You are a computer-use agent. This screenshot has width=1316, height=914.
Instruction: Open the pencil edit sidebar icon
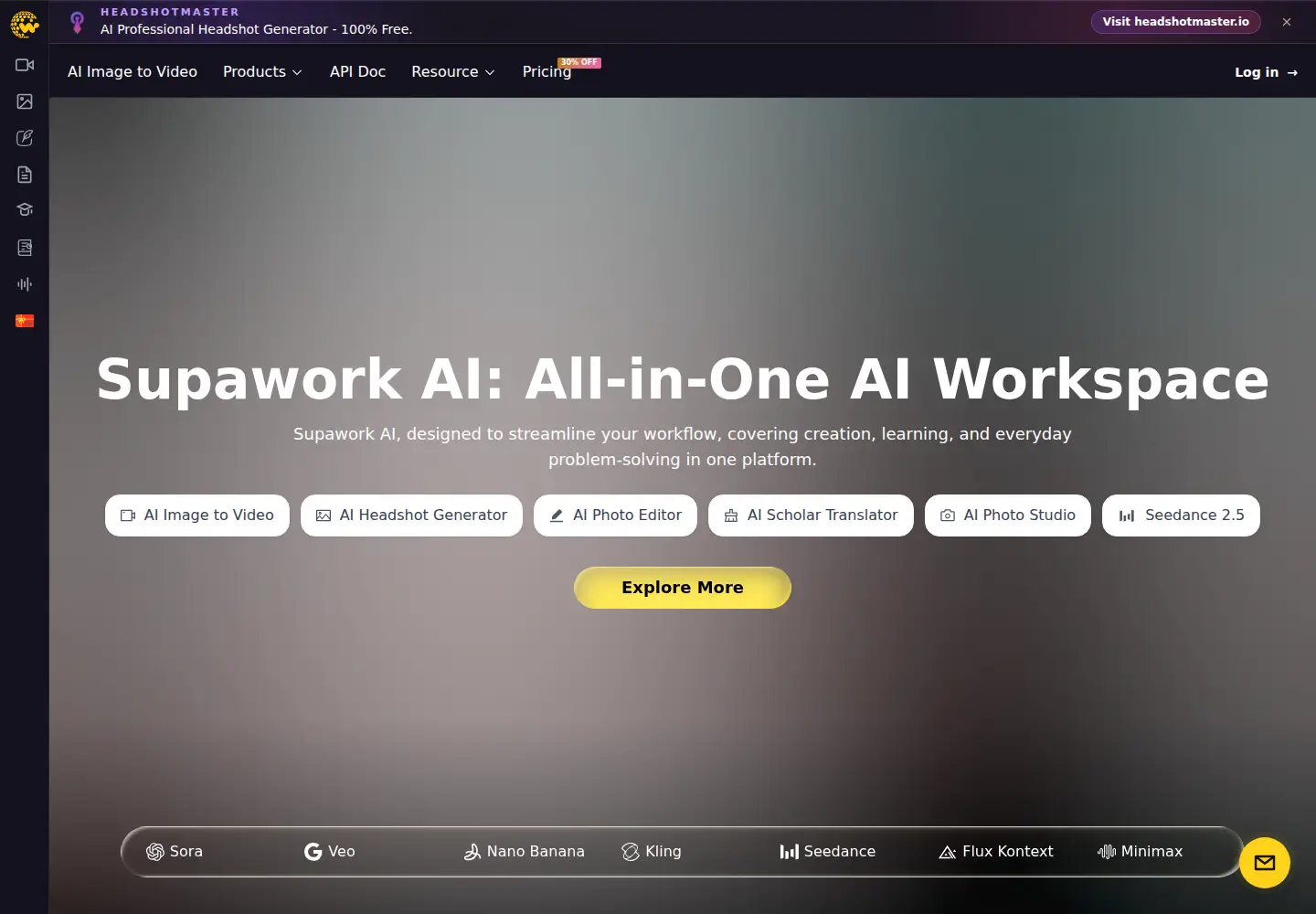(x=25, y=138)
